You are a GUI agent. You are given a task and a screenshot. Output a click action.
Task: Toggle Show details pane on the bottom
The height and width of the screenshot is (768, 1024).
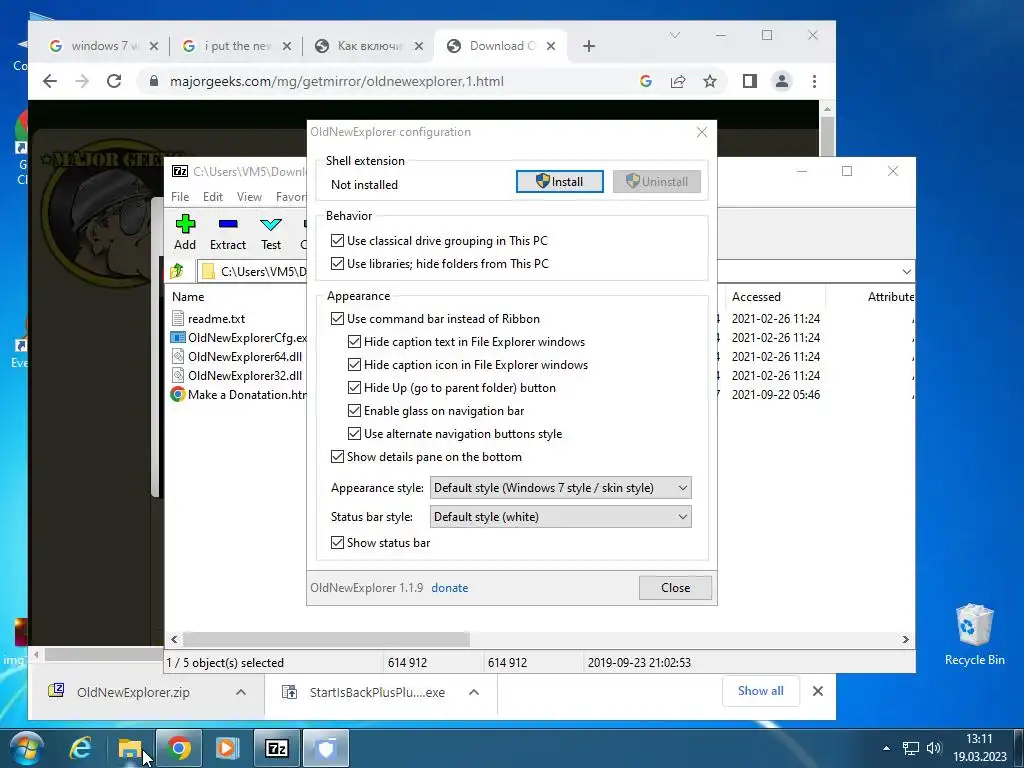coord(337,456)
